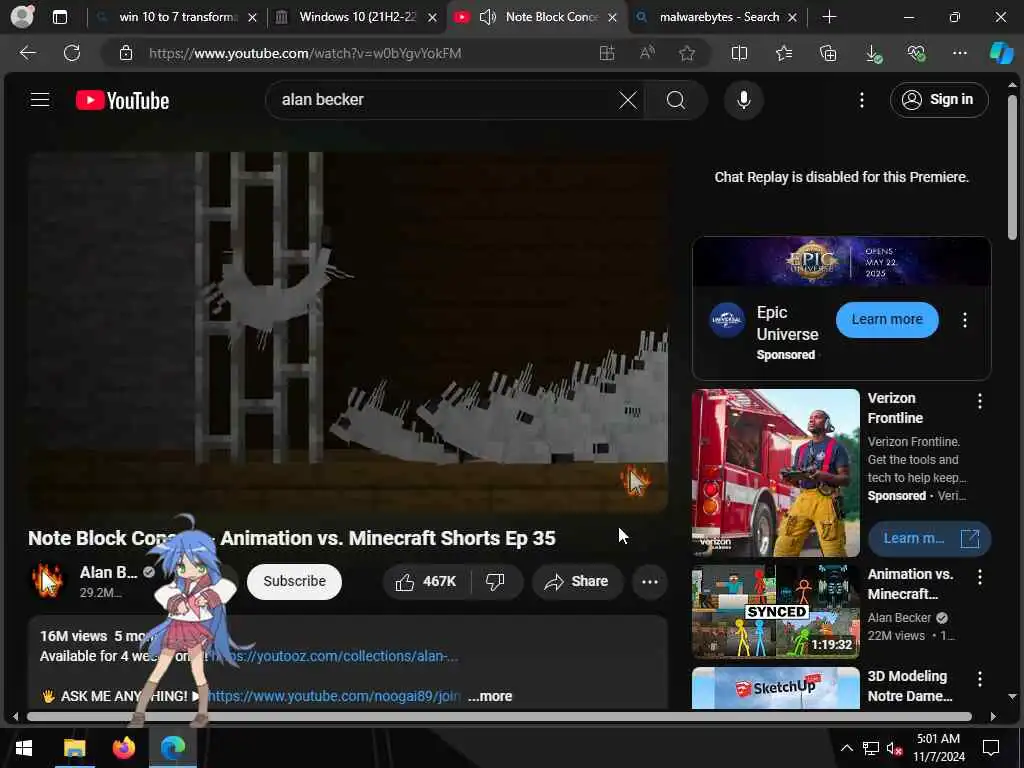
Task: Open the Edge profile avatar
Action: coord(22,16)
